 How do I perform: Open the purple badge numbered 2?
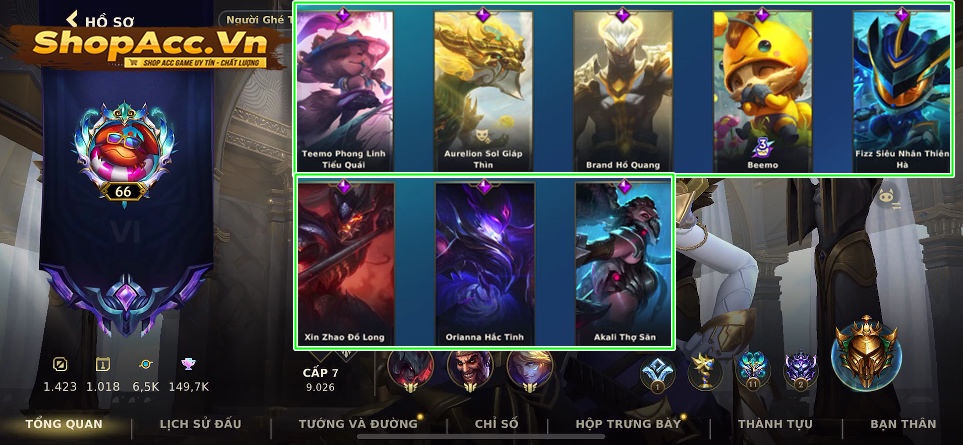(x=801, y=372)
